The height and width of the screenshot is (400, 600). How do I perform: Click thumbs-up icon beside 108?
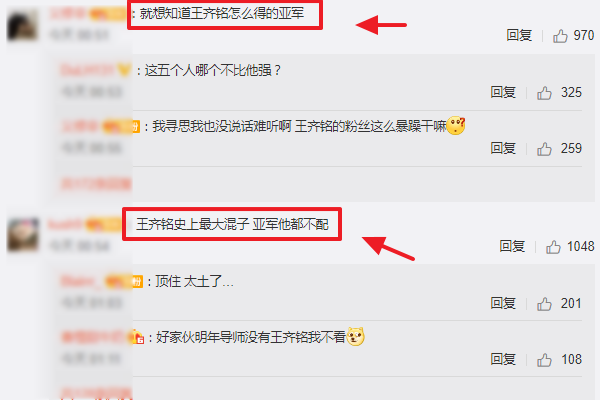point(544,360)
